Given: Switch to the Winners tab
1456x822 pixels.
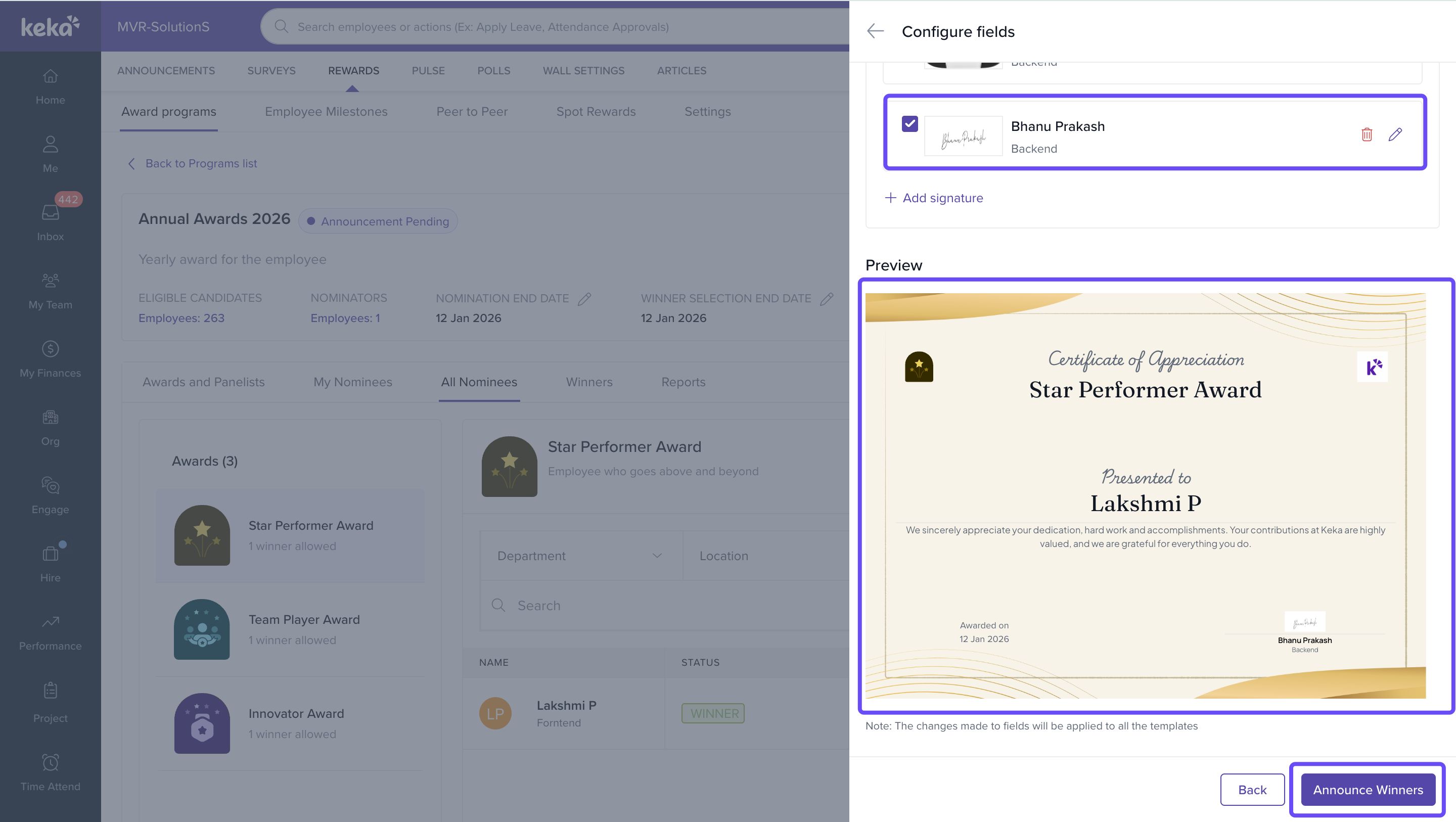Looking at the screenshot, I should tap(589, 382).
